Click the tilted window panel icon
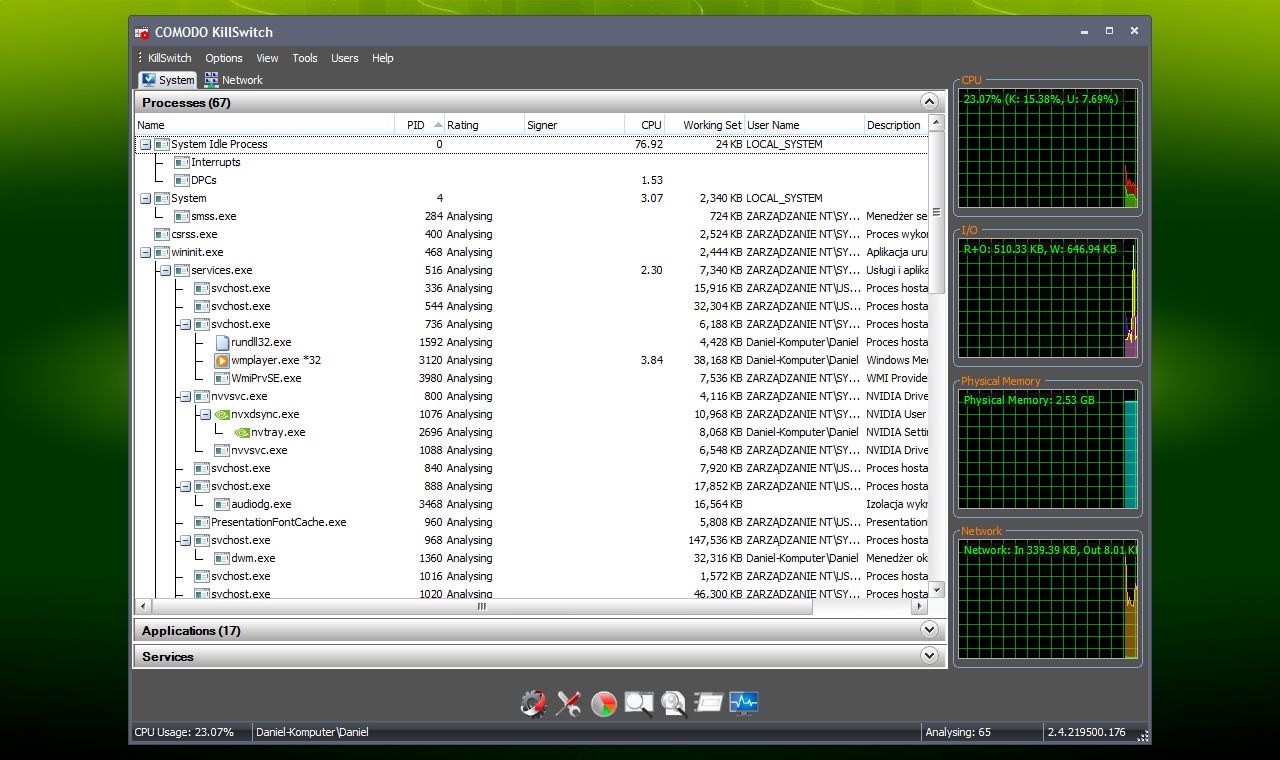Screen dimensions: 1280x760 tap(709, 704)
